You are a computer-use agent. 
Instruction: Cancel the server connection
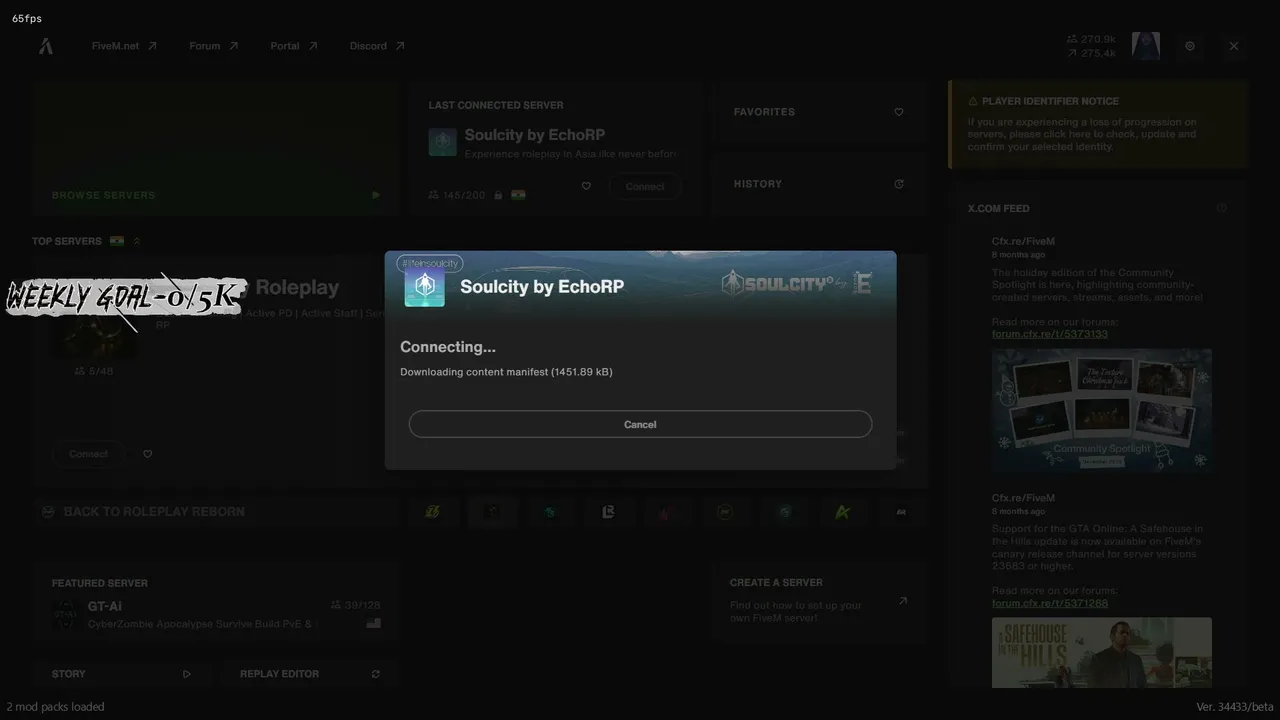(x=640, y=424)
